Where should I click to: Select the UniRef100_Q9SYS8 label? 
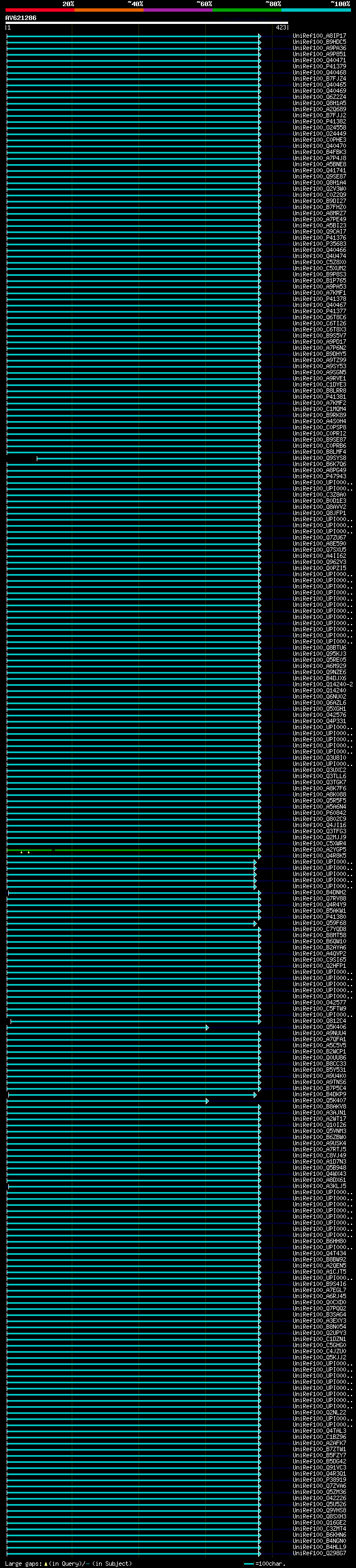(319, 458)
